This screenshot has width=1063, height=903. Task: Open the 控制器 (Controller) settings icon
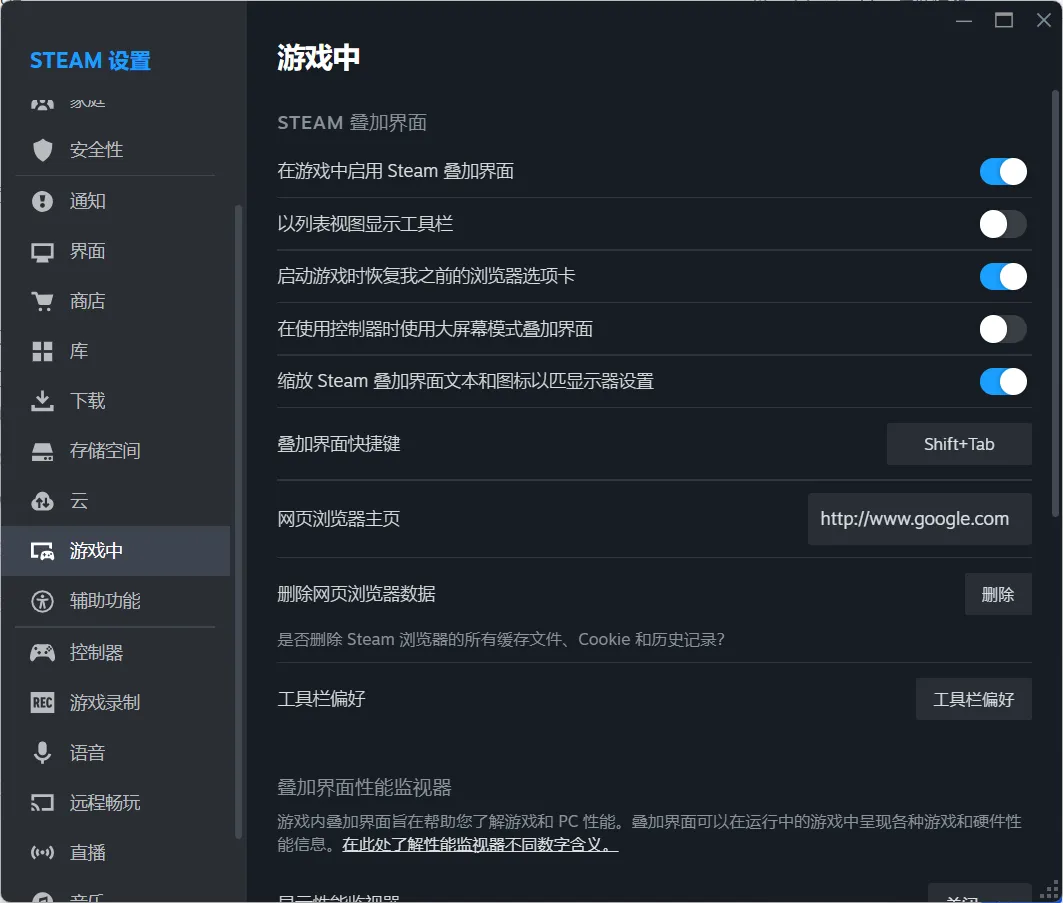tap(41, 652)
